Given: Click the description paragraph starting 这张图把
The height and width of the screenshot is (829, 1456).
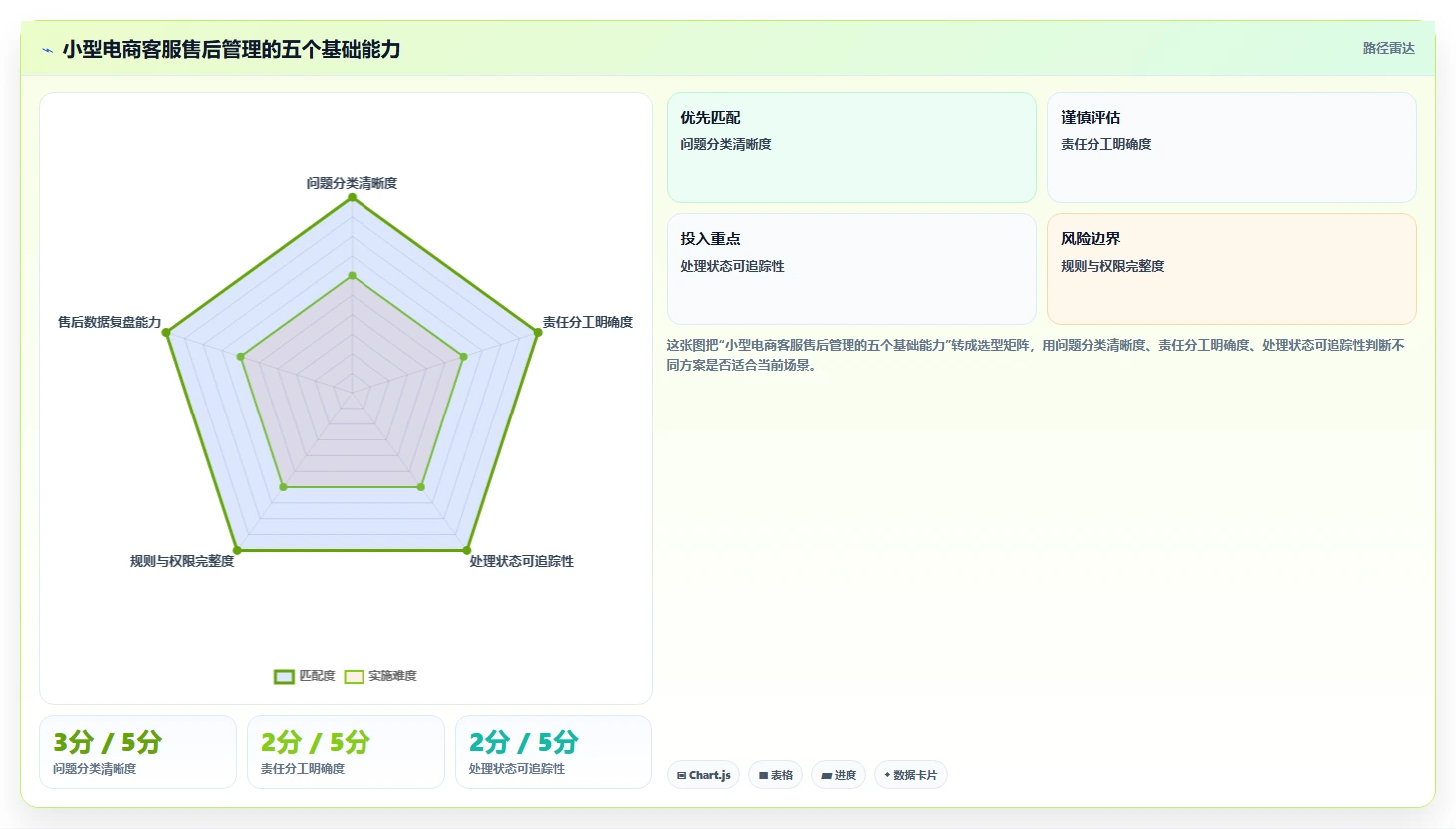Looking at the screenshot, I should click(1036, 355).
